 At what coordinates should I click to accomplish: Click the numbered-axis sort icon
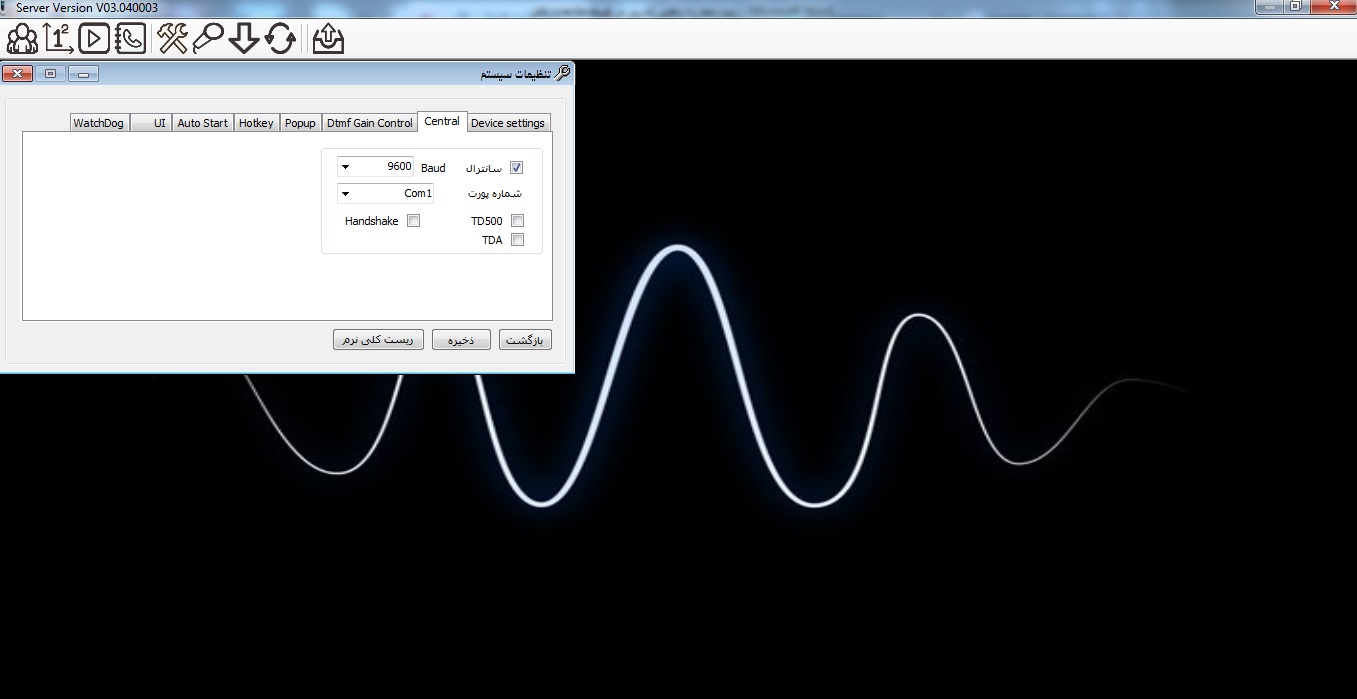point(58,39)
